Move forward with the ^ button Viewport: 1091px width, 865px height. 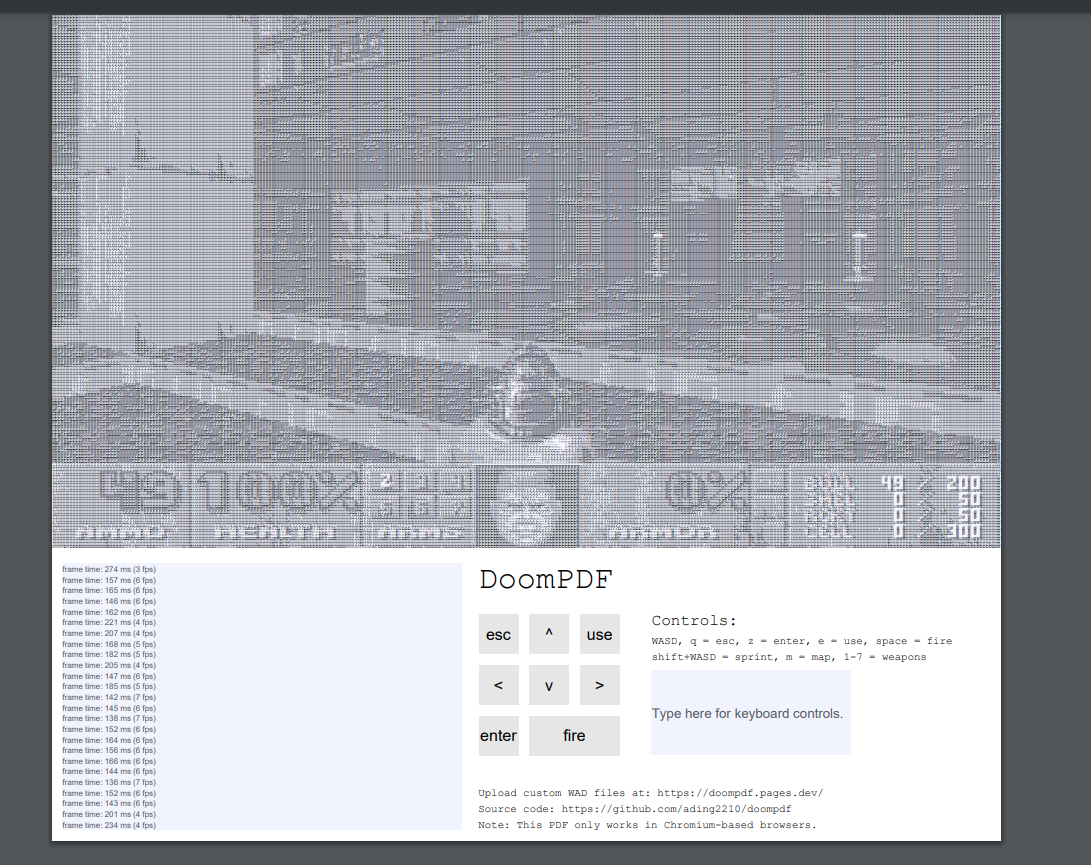click(548, 634)
